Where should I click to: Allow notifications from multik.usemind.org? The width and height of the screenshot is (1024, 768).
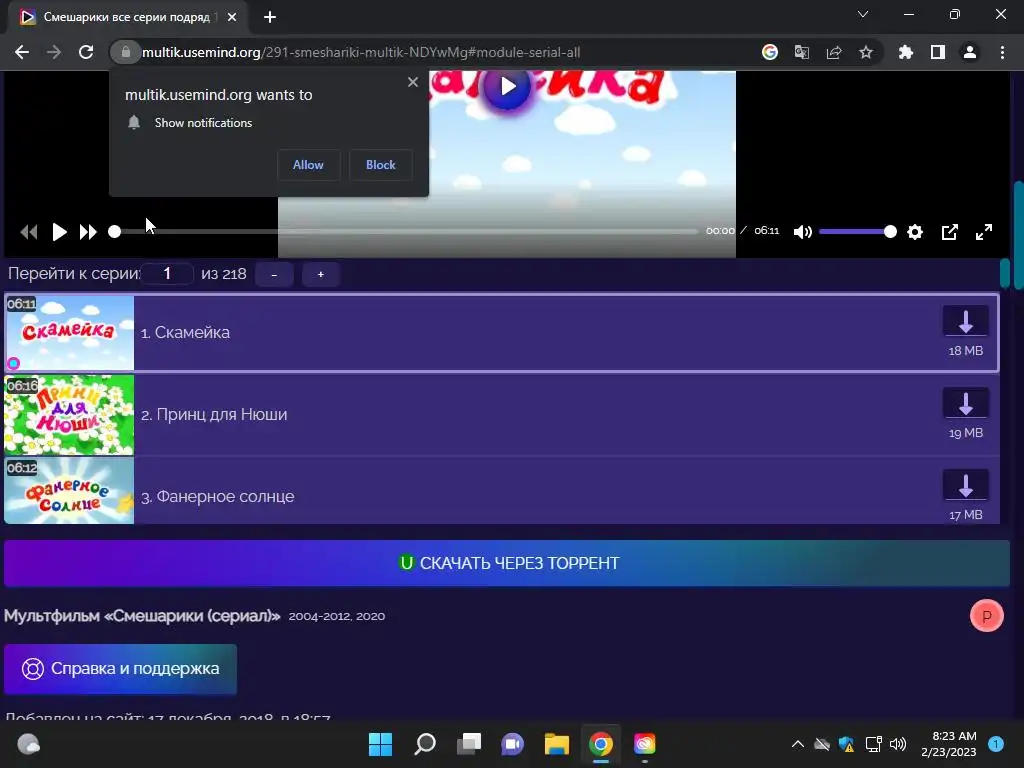(x=308, y=165)
